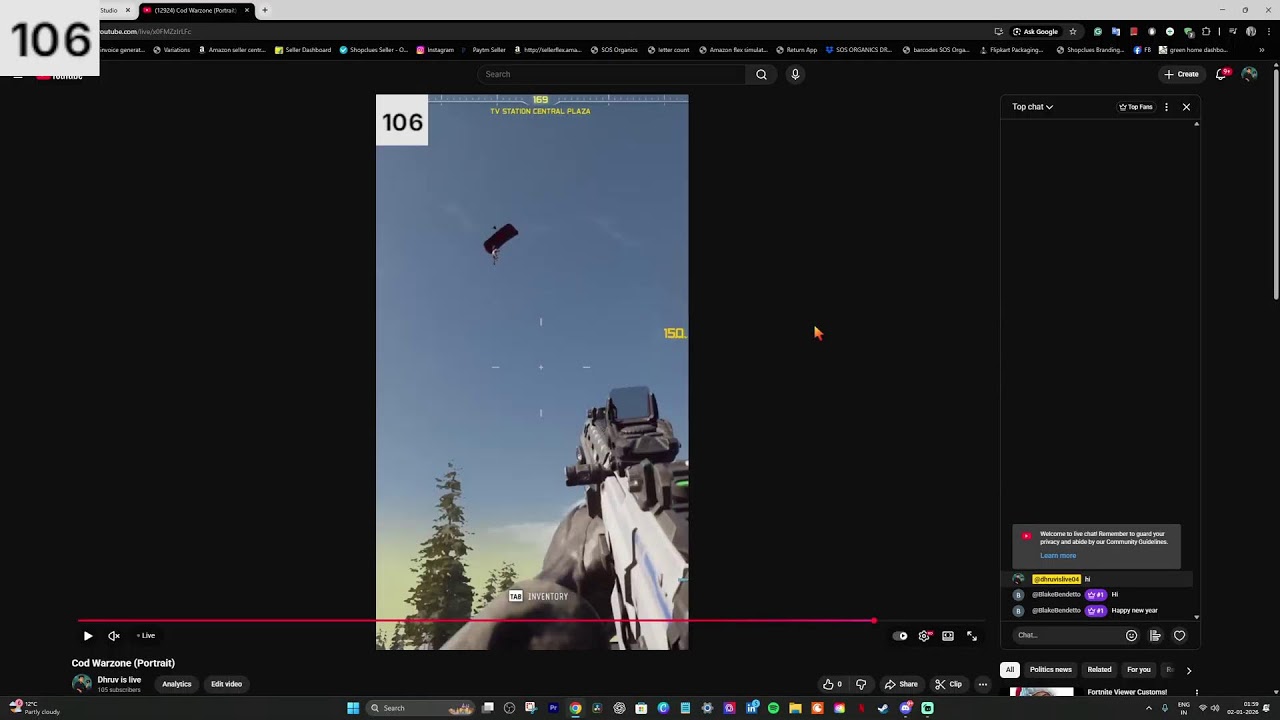The height and width of the screenshot is (720, 1280).
Task: Select the All filter chip
Action: (1010, 670)
